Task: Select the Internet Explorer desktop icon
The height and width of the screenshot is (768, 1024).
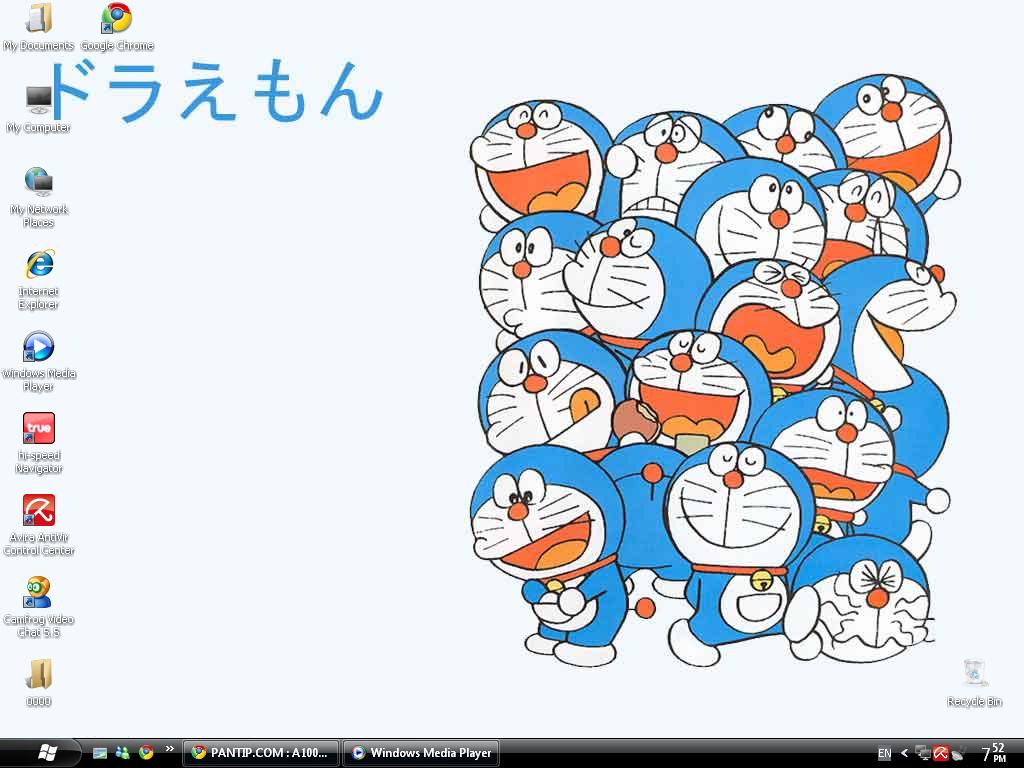Action: [x=39, y=279]
